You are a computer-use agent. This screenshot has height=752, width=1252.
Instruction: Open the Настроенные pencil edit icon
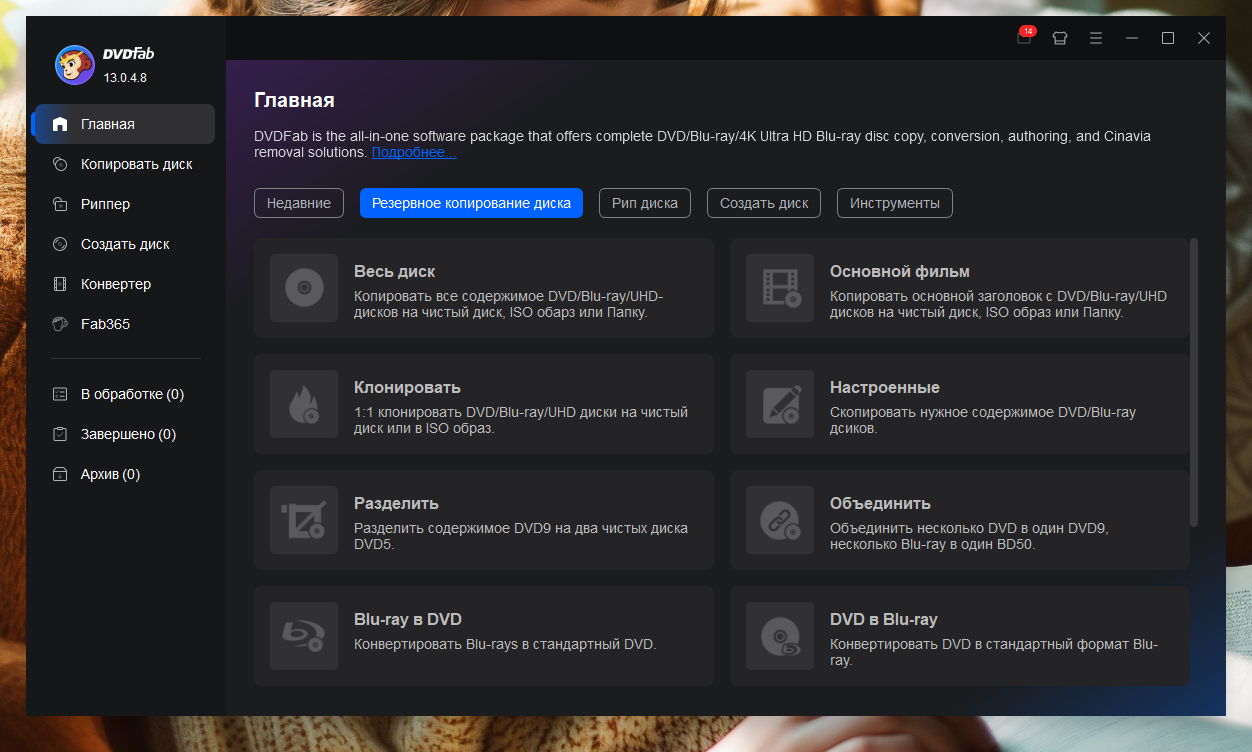tap(780, 404)
